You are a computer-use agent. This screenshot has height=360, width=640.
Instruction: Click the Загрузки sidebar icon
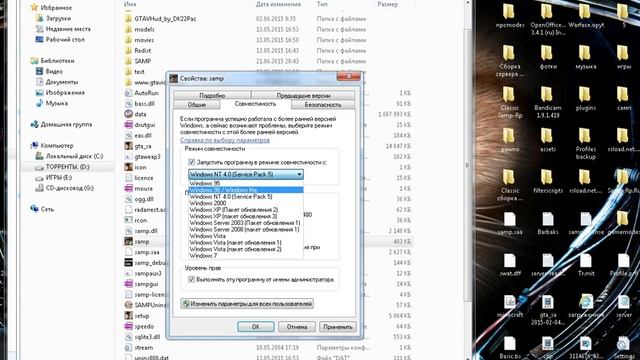coord(40,18)
